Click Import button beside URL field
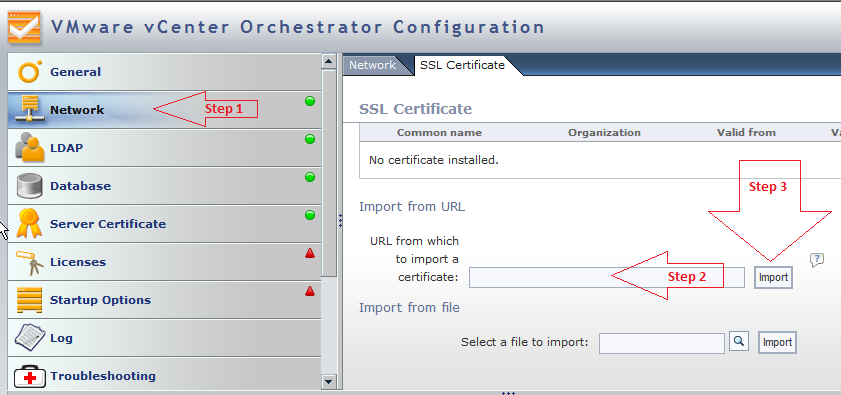This screenshot has width=841, height=395. 773,277
